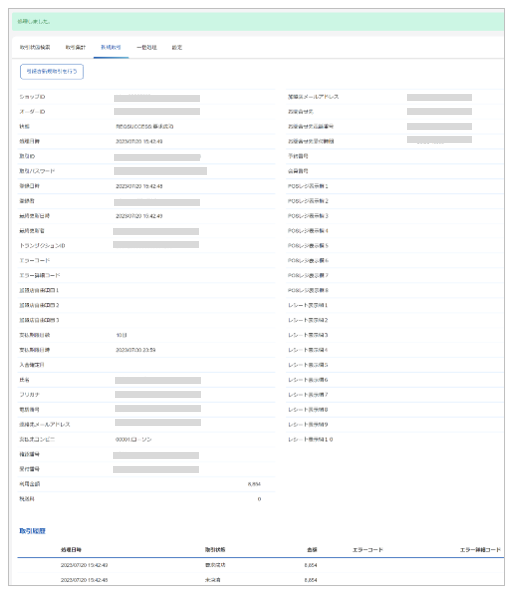The width and height of the screenshot is (516, 595).
Task: Click the 処理日時 column header
Action: coord(71,549)
